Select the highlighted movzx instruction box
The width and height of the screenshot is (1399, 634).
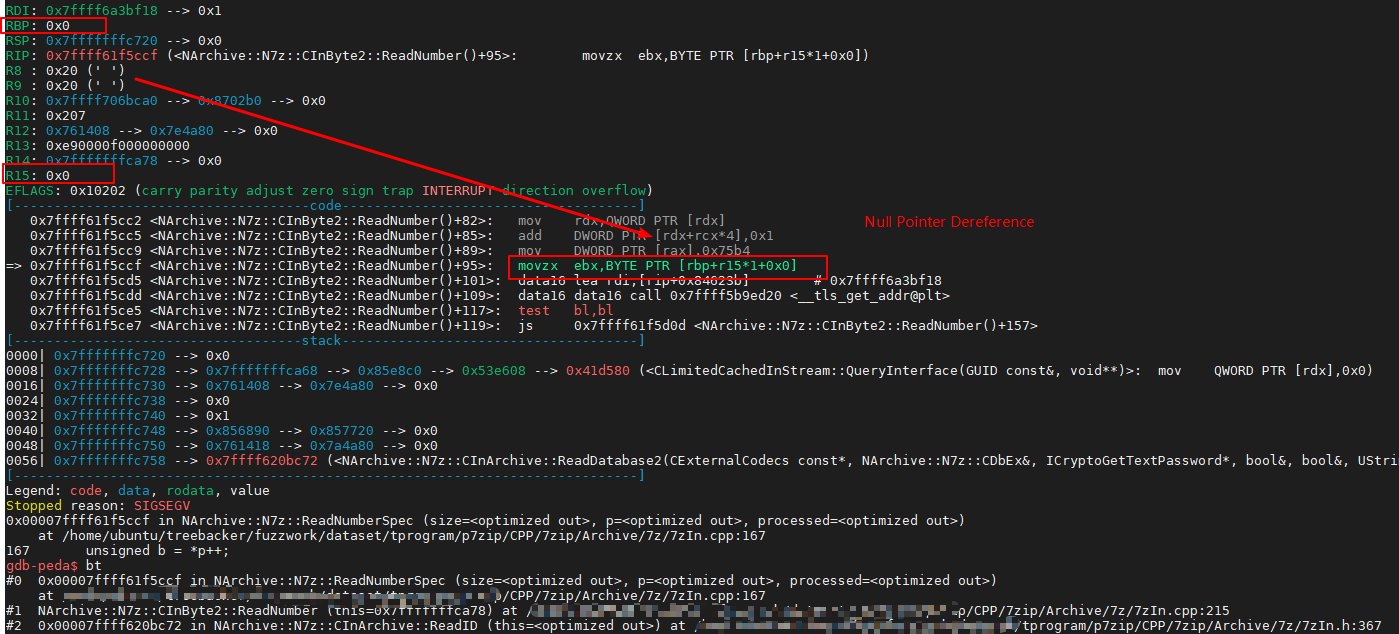[x=665, y=265]
